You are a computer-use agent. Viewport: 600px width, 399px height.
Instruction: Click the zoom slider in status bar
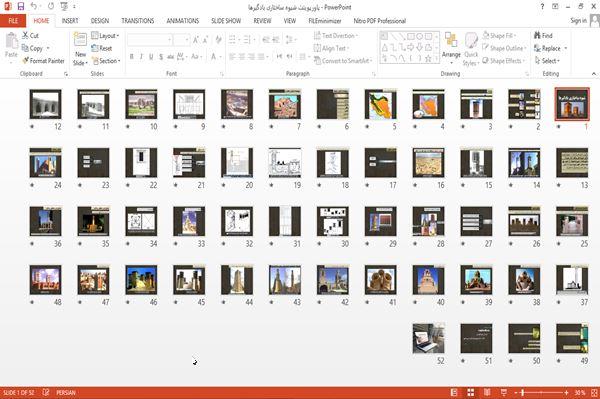click(x=541, y=392)
